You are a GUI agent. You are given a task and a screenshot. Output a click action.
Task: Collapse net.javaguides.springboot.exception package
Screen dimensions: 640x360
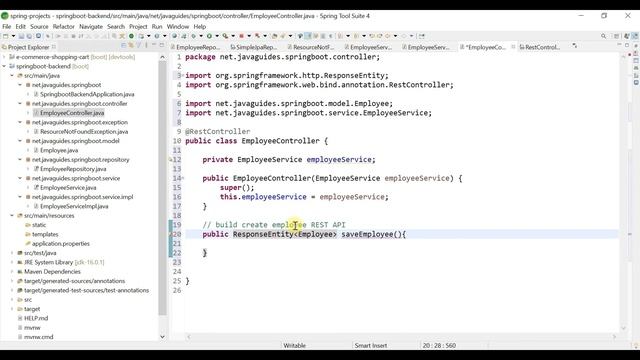pos(20,122)
